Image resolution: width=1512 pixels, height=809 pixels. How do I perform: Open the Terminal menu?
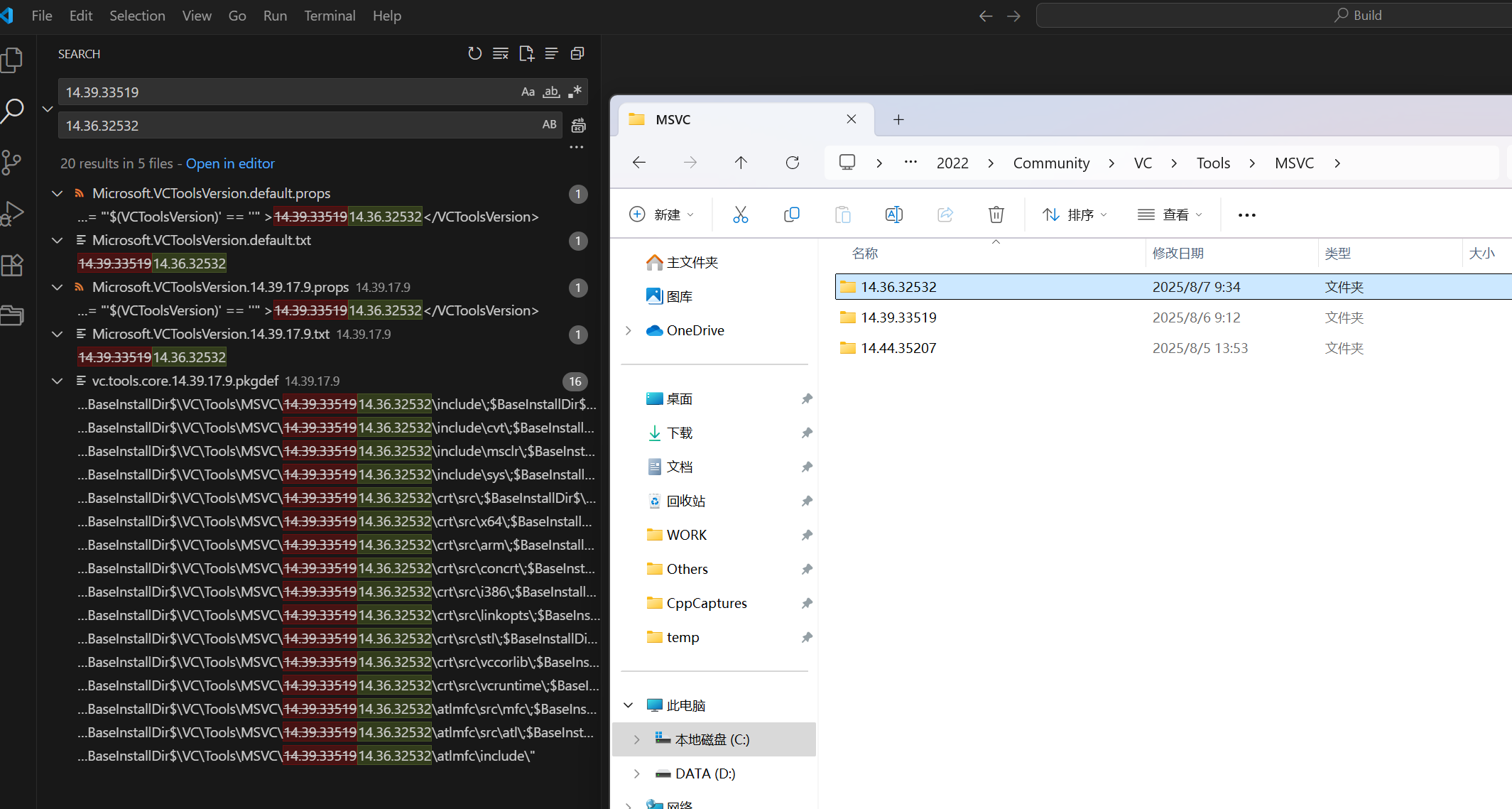pyautogui.click(x=330, y=16)
